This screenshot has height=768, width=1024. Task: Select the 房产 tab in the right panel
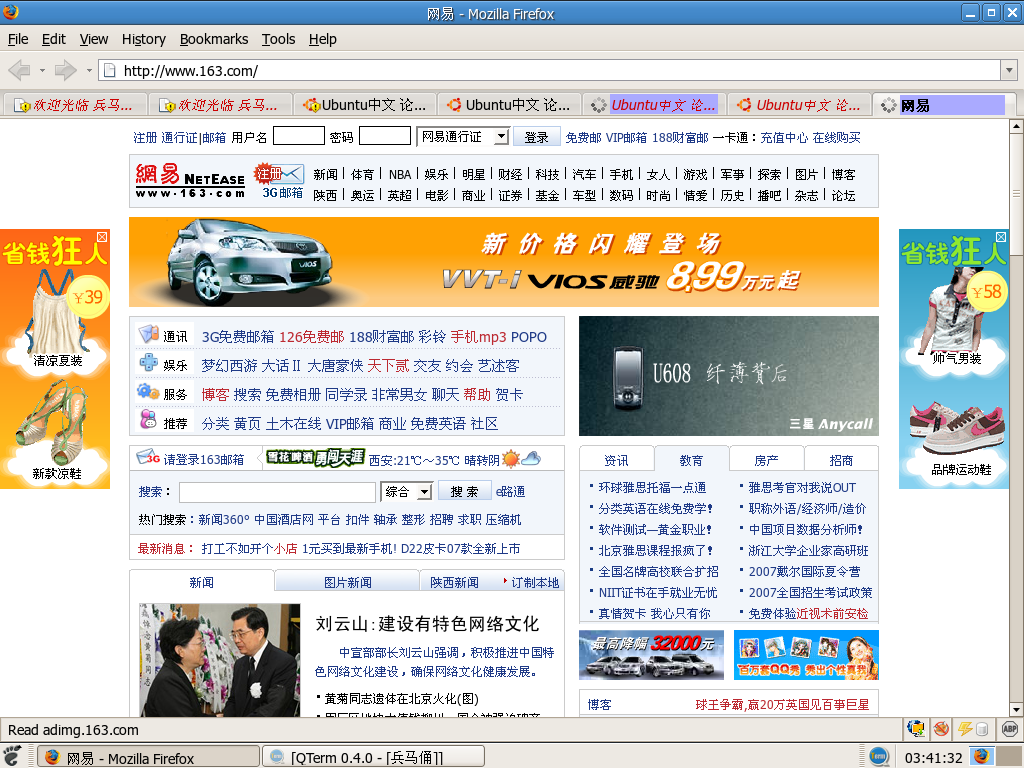[x=766, y=460]
